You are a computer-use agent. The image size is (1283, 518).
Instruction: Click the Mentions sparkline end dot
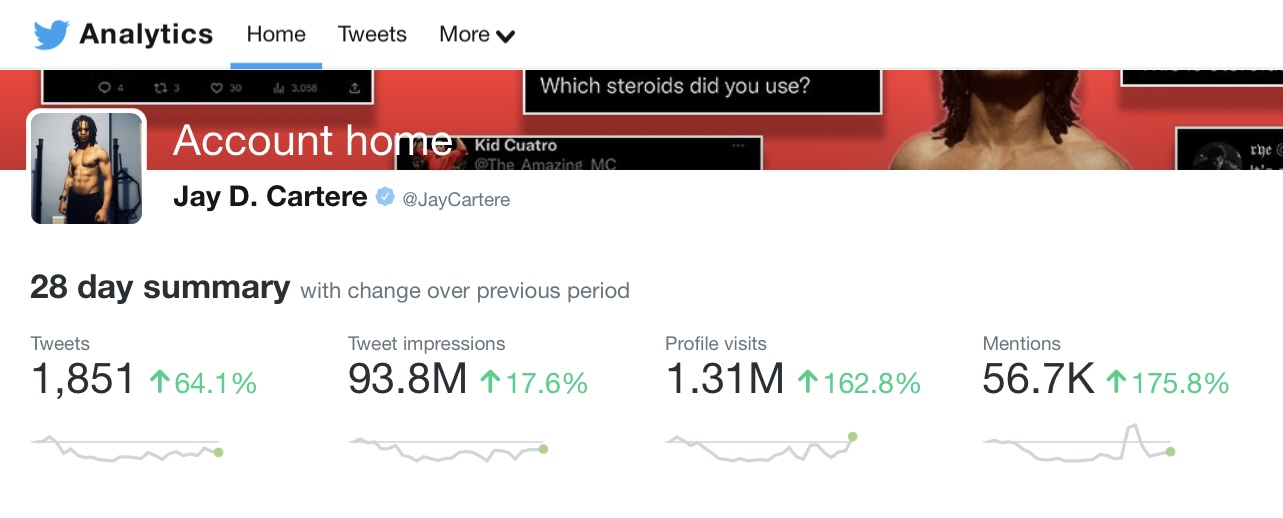(x=1170, y=452)
